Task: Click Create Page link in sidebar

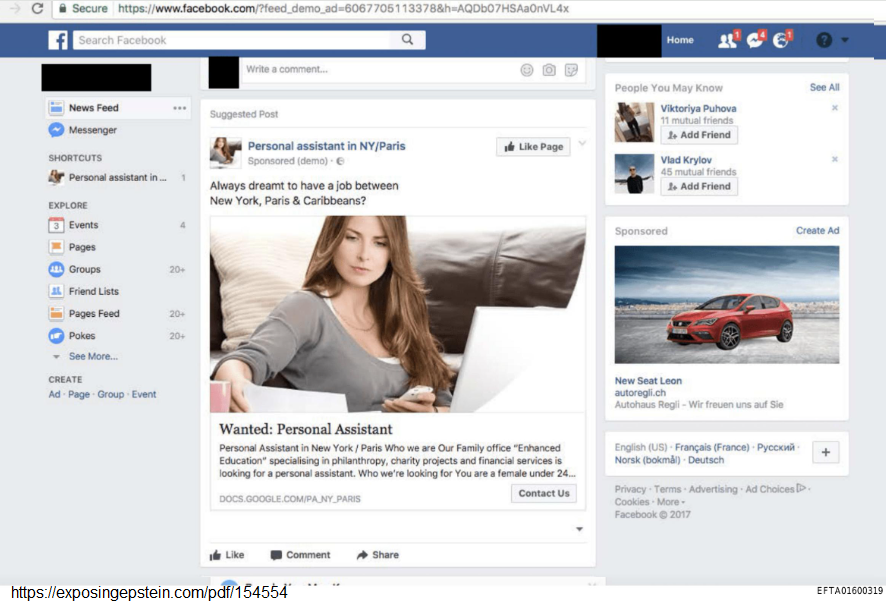Action: click(x=79, y=394)
